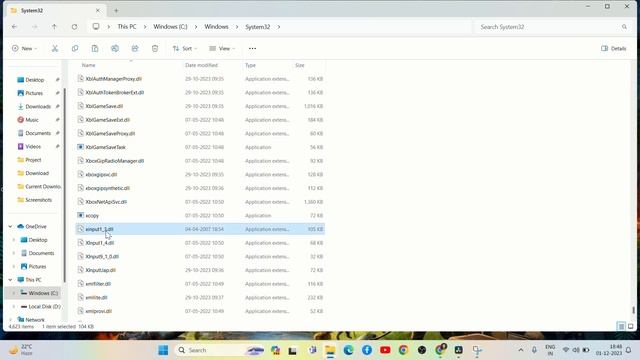Open pinned Downloads in sidebar

tap(38, 107)
